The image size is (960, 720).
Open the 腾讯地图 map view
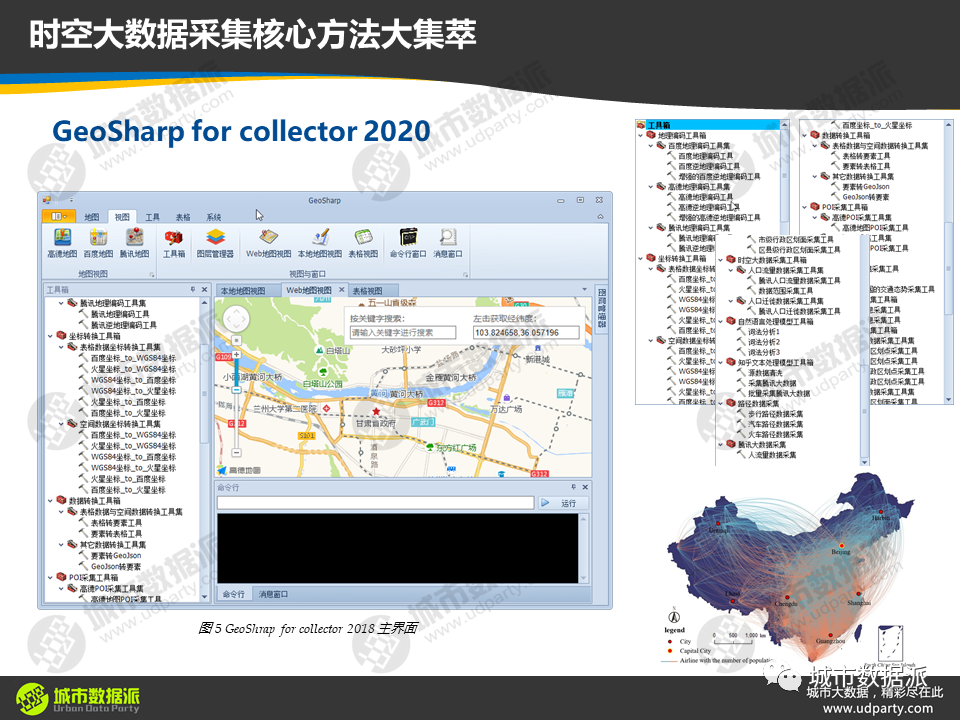[x=134, y=243]
